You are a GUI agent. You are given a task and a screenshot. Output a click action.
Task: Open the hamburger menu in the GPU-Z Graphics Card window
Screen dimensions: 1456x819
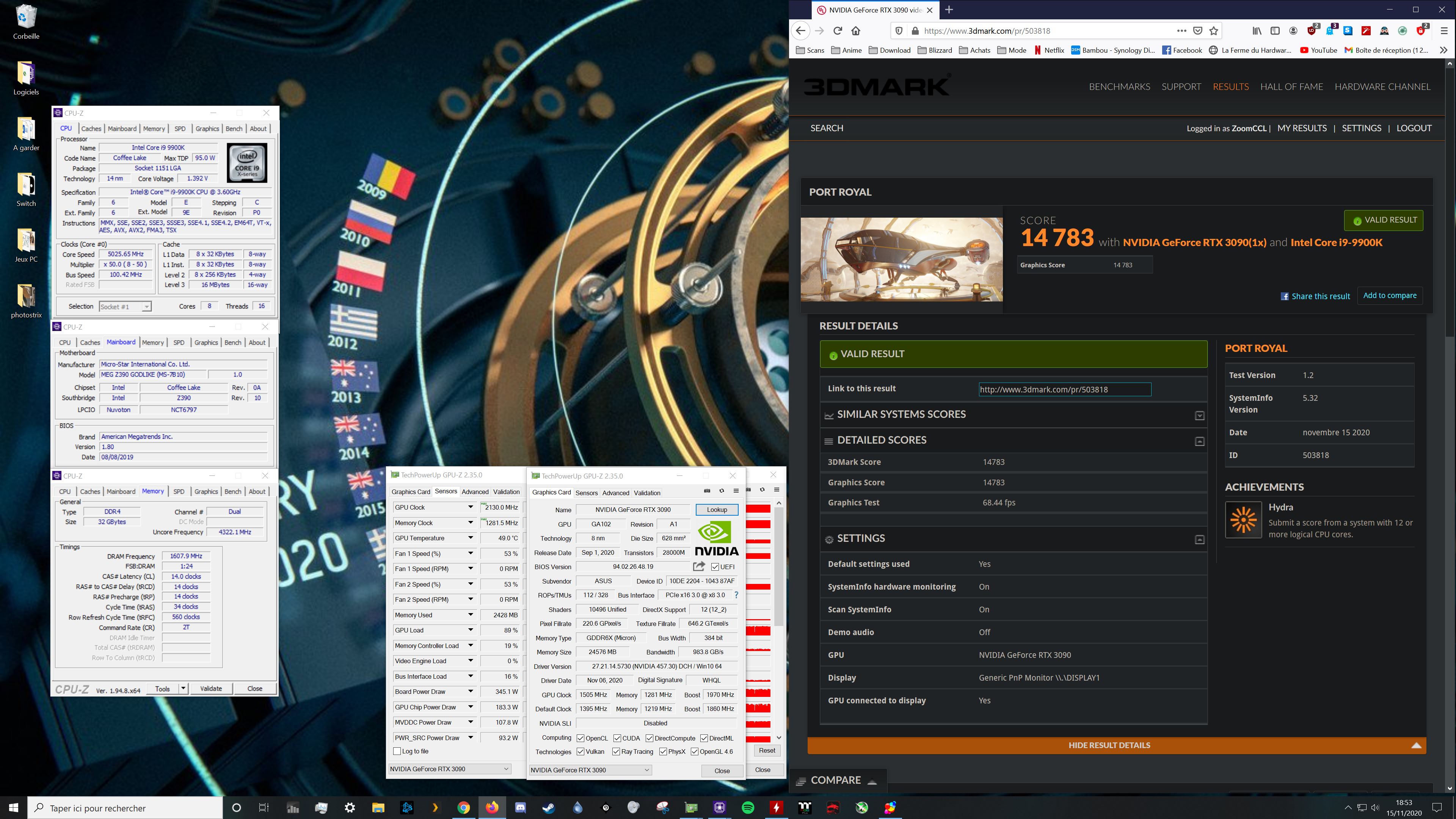pos(736,491)
